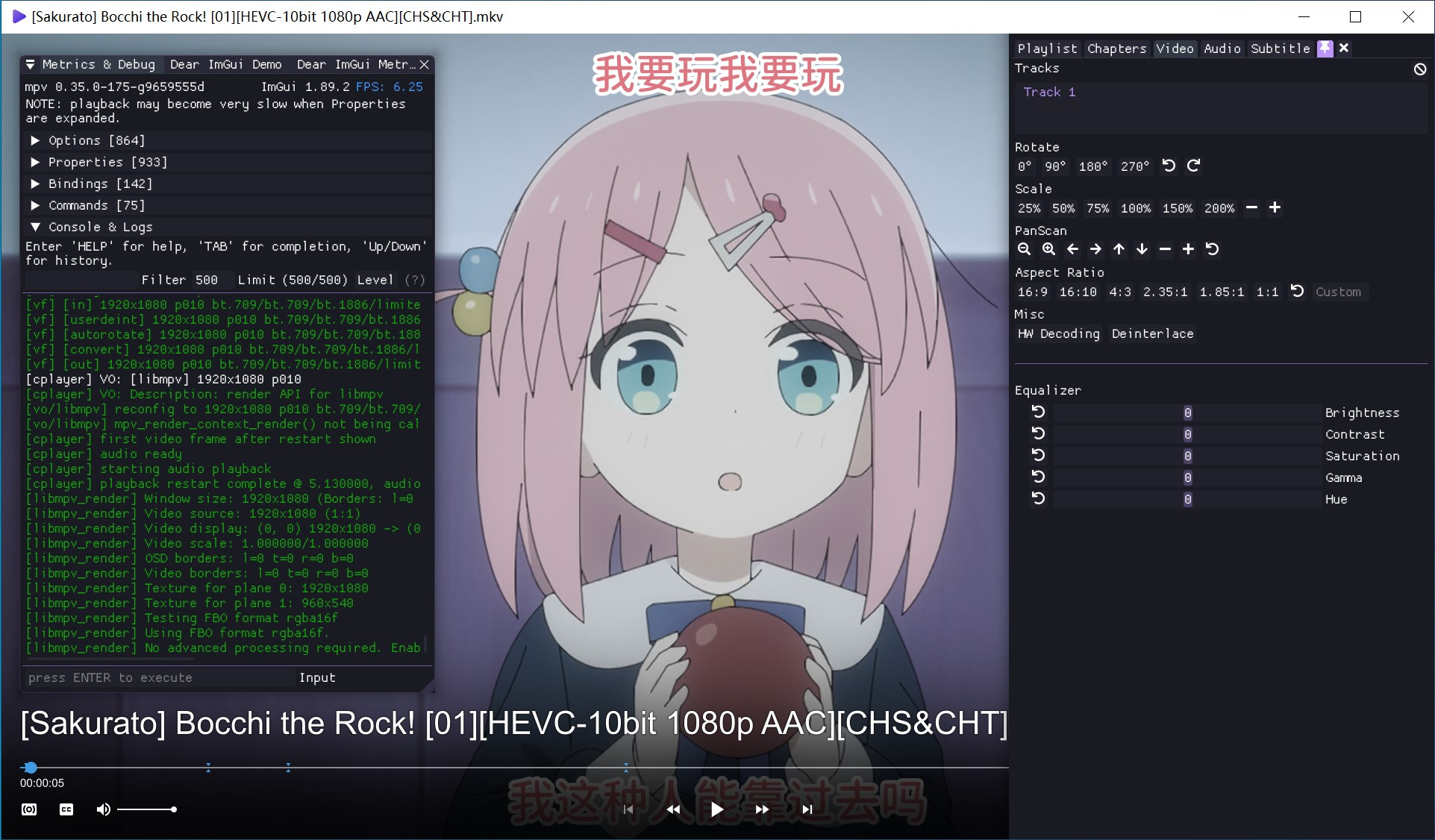1435x840 pixels.
Task: Expand the Bindings [142] section
Action: click(x=228, y=184)
